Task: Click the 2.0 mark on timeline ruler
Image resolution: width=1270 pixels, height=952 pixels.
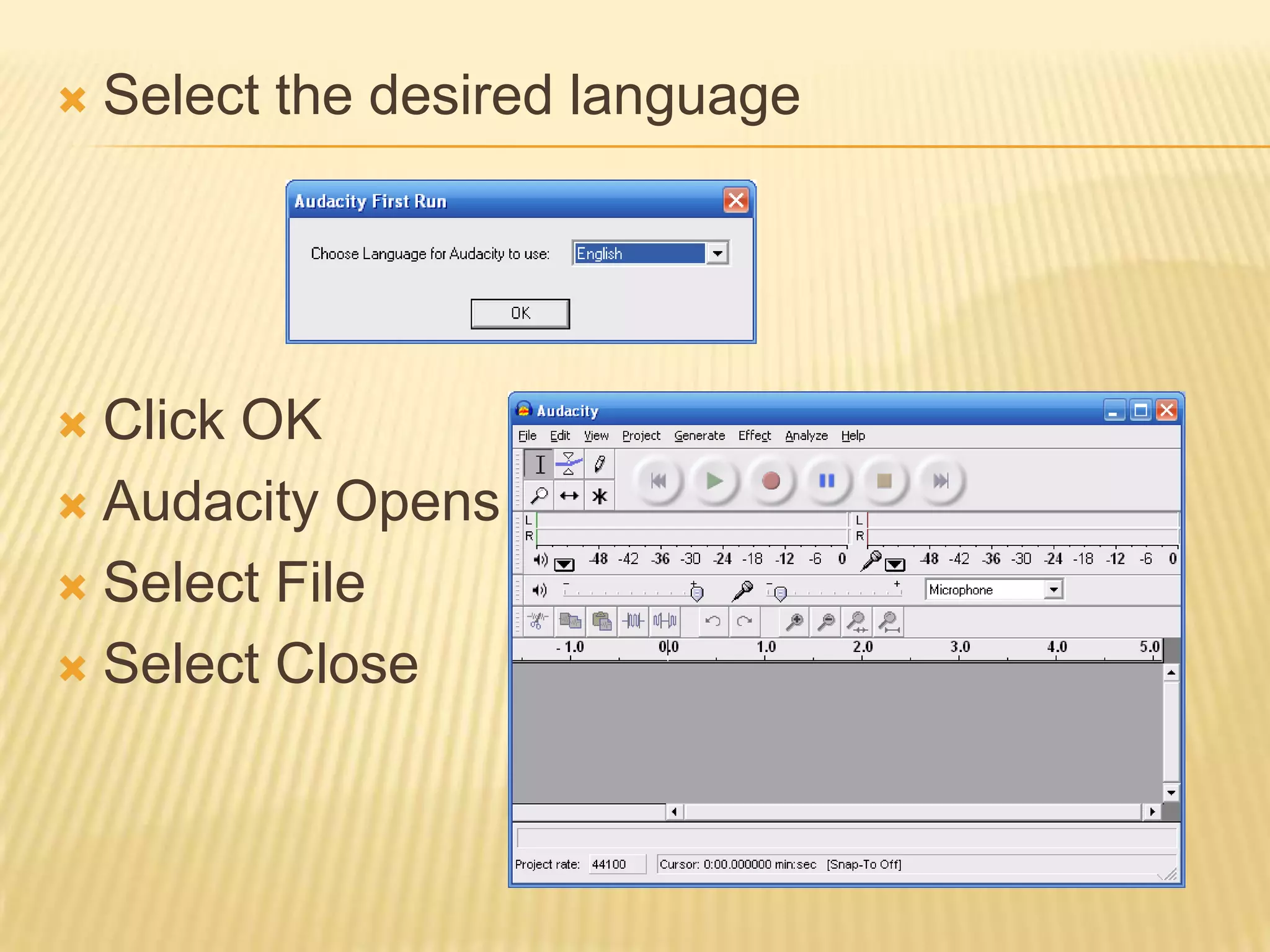Action: (x=863, y=647)
